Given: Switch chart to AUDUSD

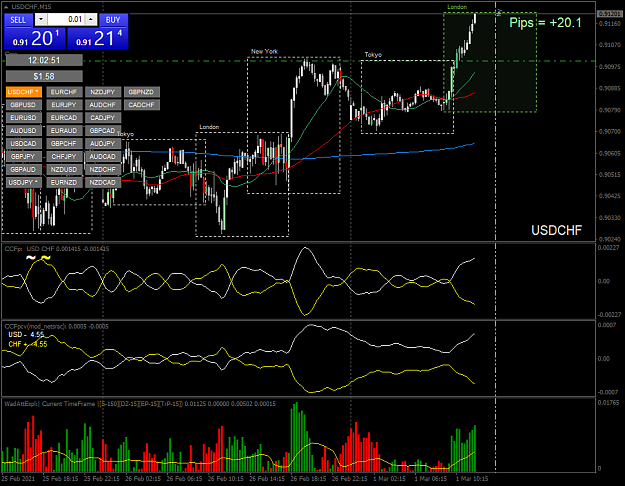Looking at the screenshot, I should 24,131.
